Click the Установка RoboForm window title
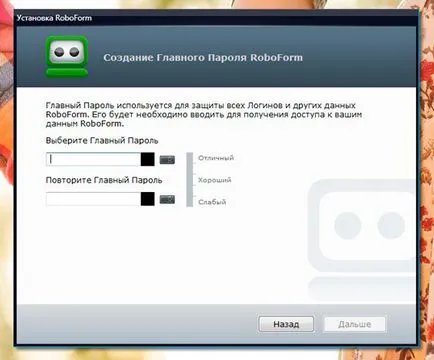 click(54, 18)
